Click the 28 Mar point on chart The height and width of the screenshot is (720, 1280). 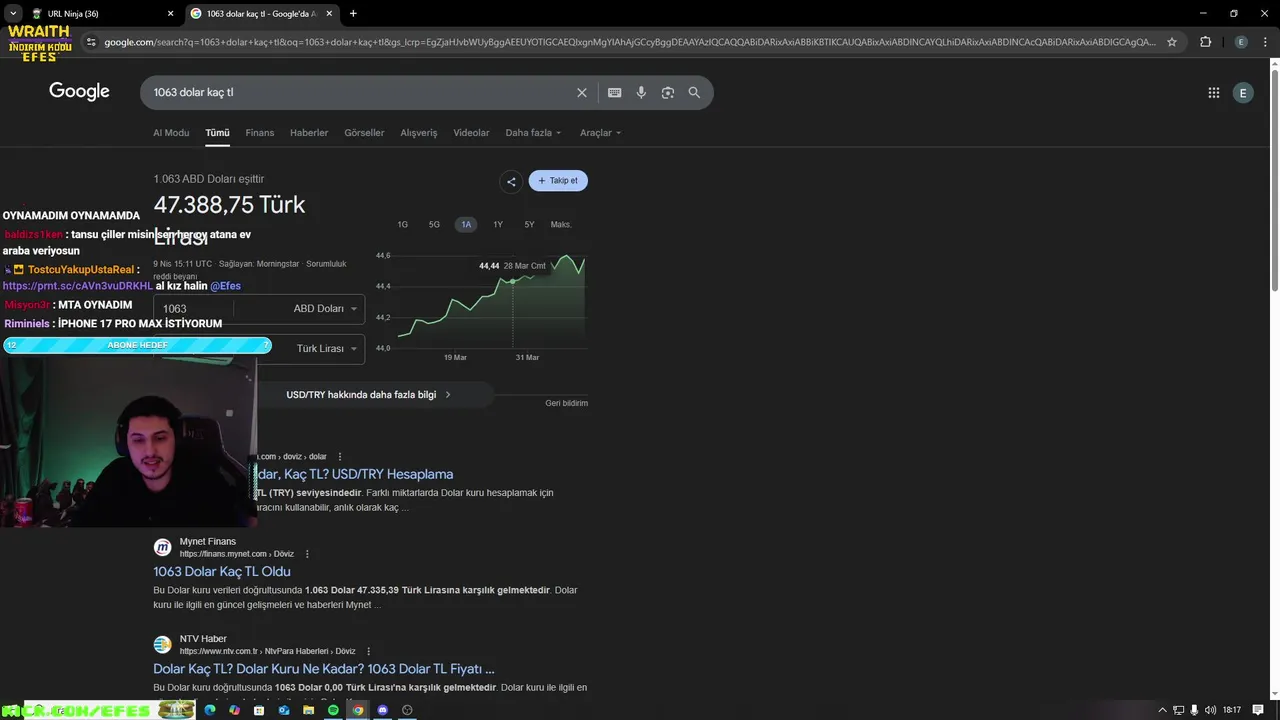[513, 281]
